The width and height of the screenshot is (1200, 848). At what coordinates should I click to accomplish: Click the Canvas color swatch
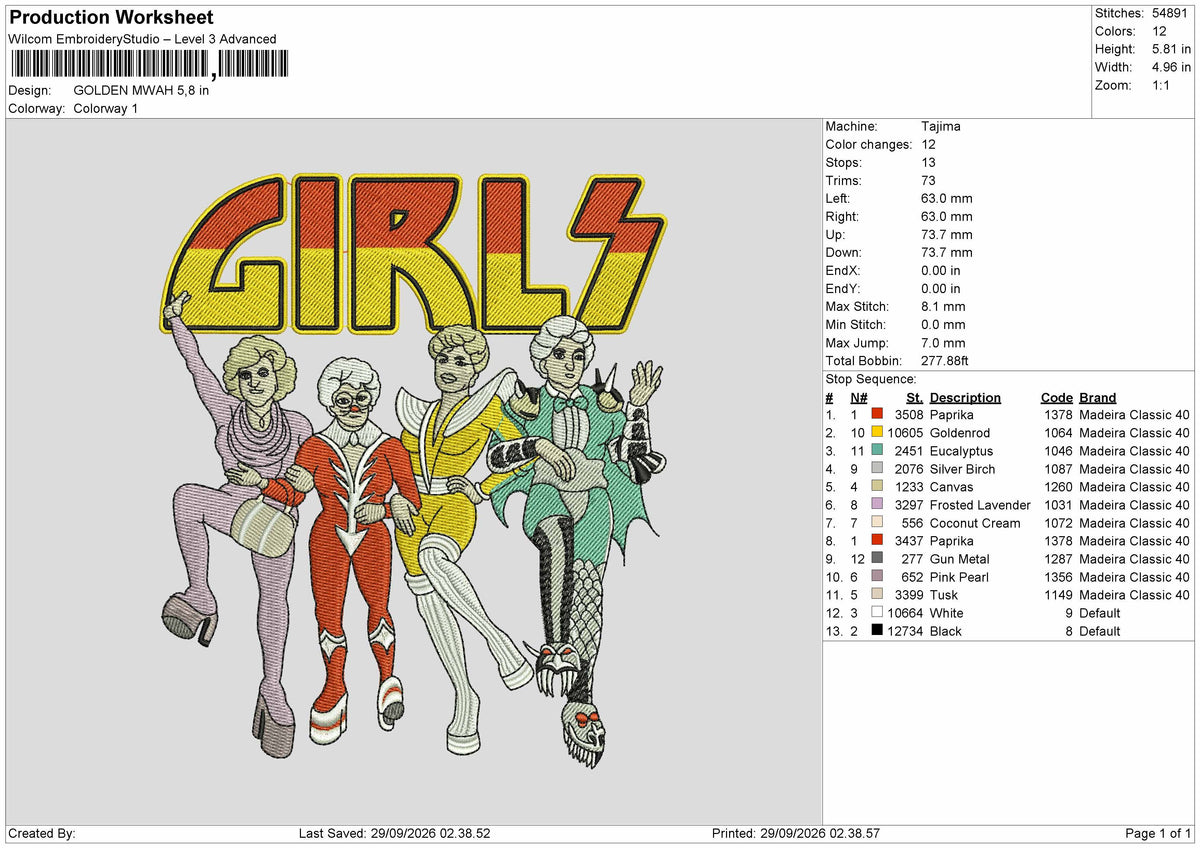coord(877,486)
